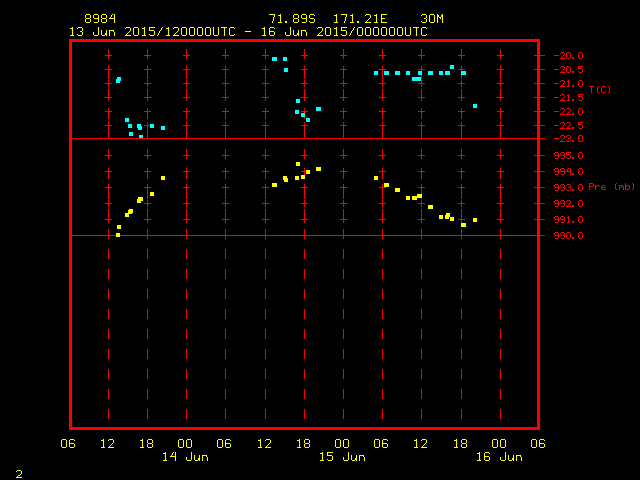The image size is (640, 480).
Task: Click the 995.0 pressure axis value
Action: coord(569,156)
